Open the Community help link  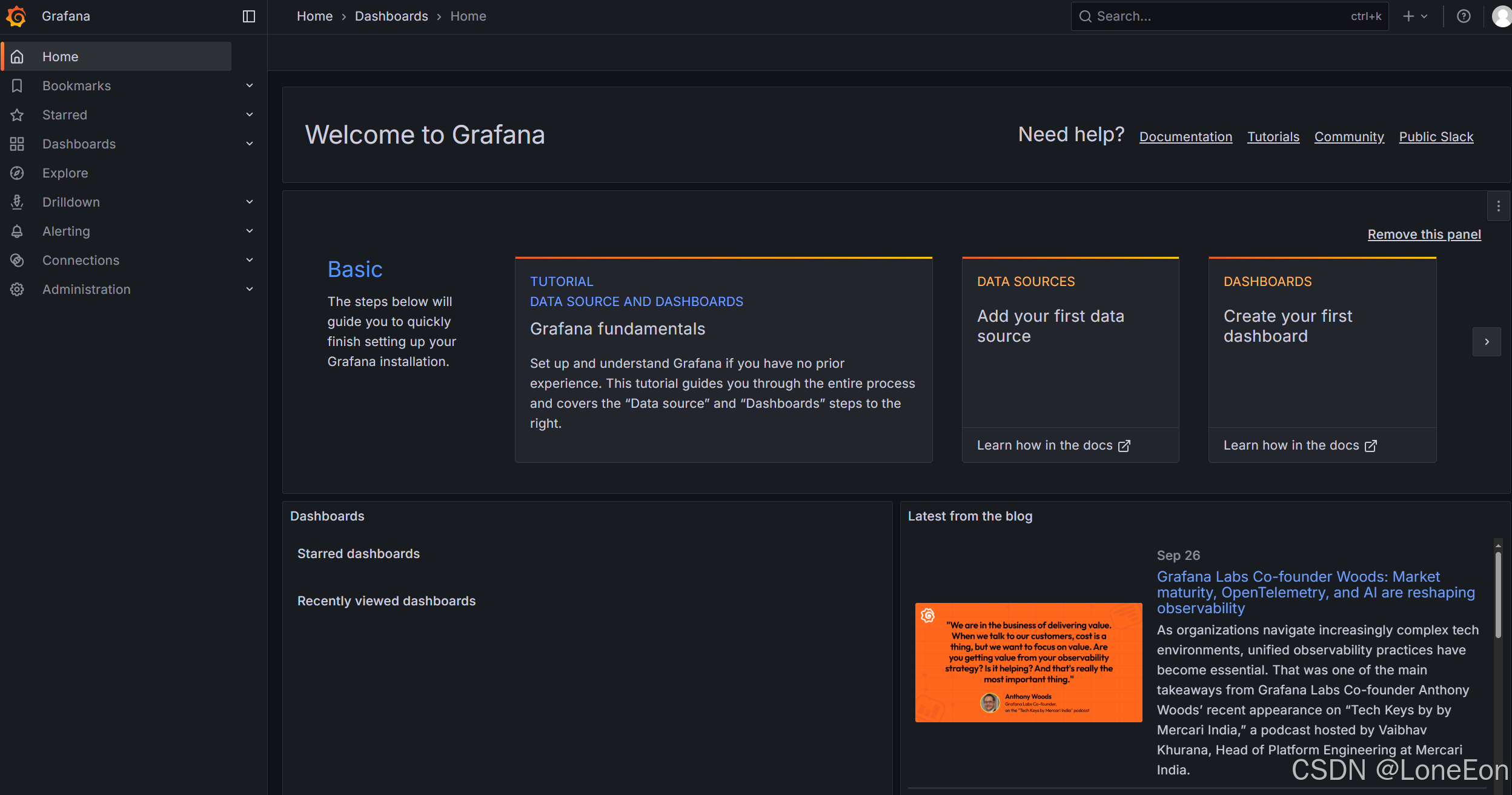[1349, 137]
